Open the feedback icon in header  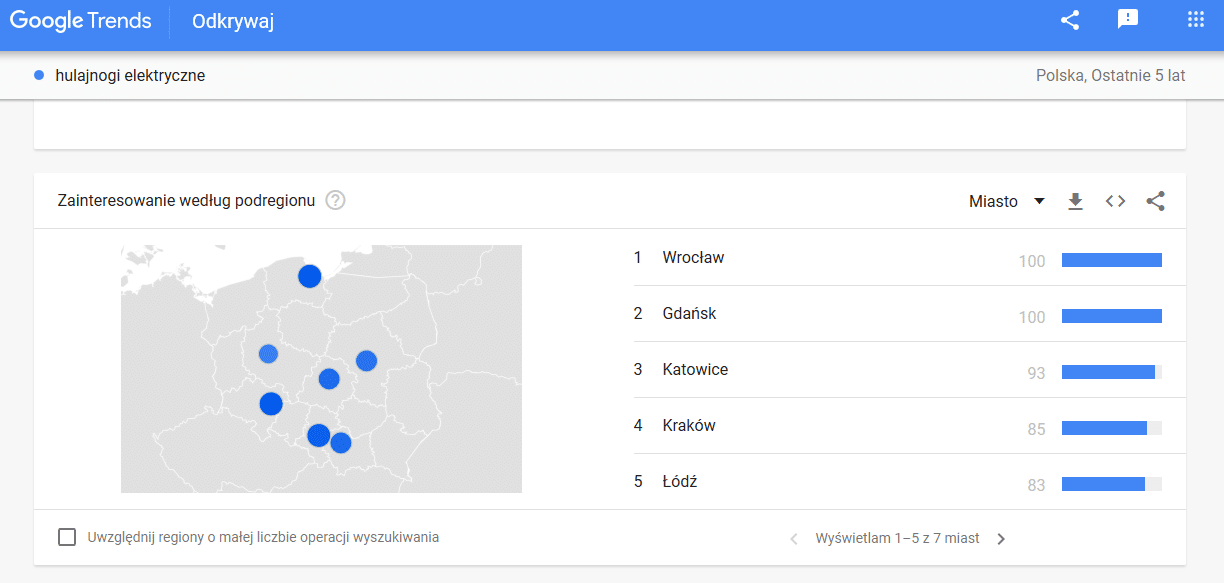coord(1128,20)
